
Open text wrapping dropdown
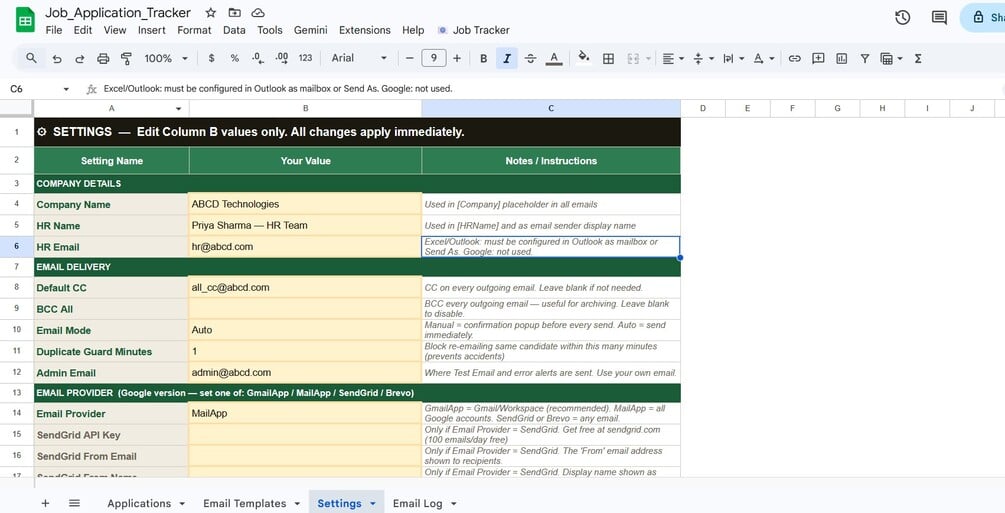[x=733, y=58]
